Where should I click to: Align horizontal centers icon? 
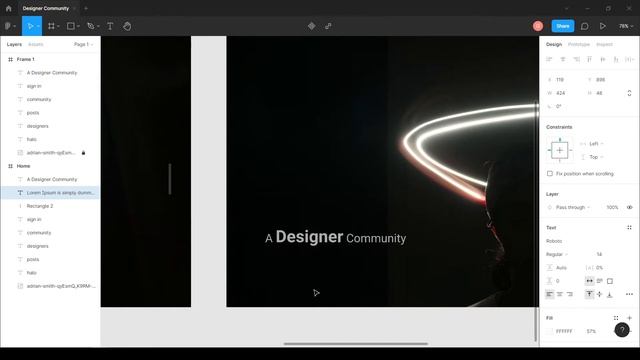pyautogui.click(x=563, y=60)
